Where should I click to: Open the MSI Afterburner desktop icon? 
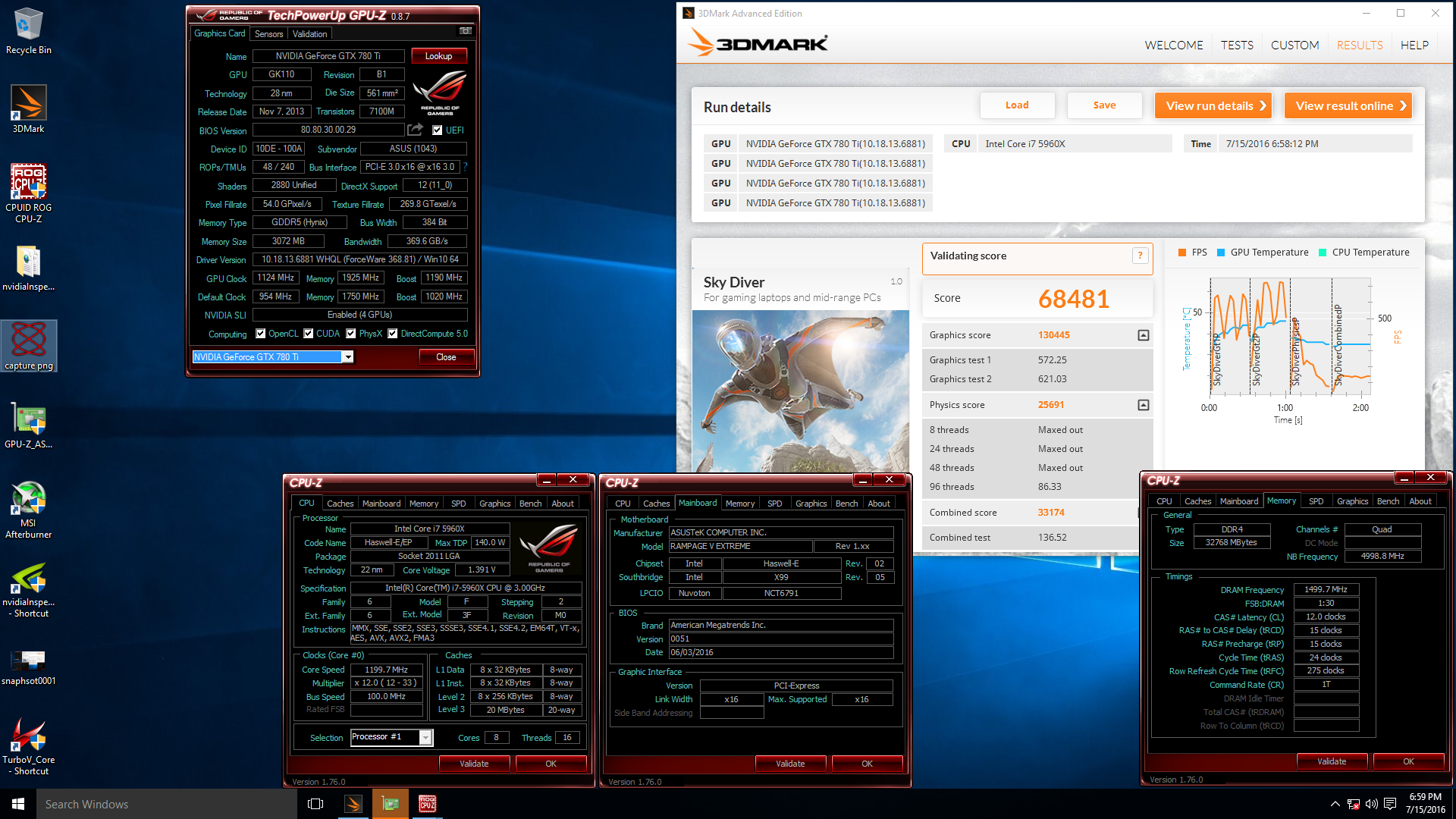[29, 510]
